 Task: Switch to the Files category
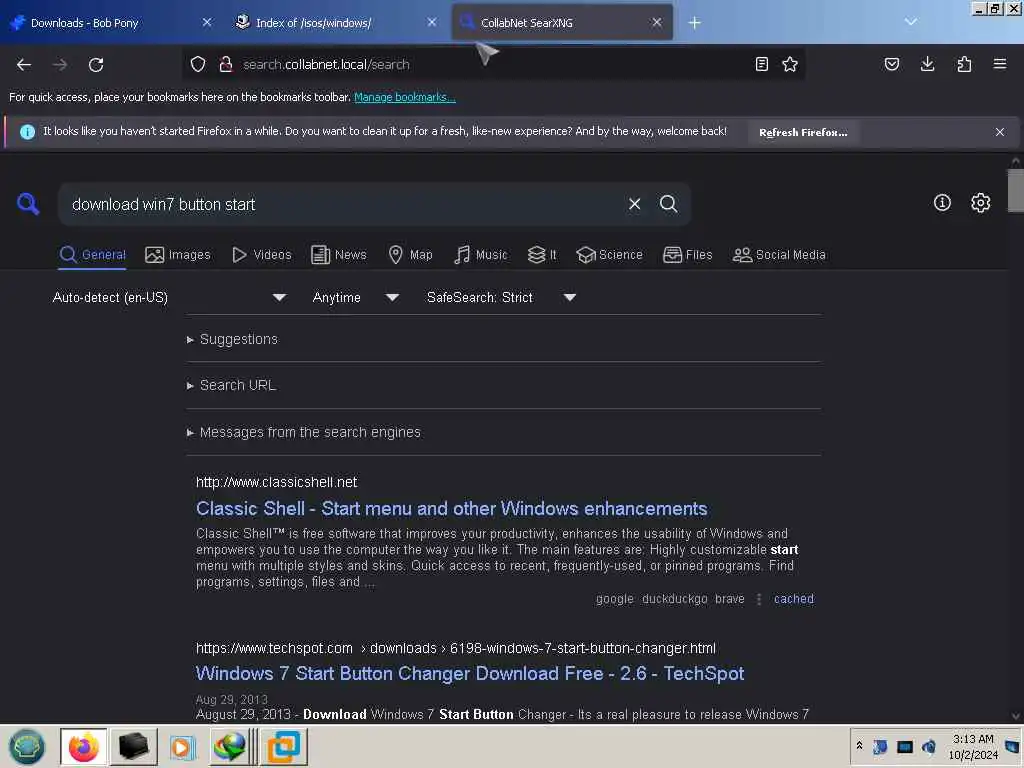click(688, 255)
